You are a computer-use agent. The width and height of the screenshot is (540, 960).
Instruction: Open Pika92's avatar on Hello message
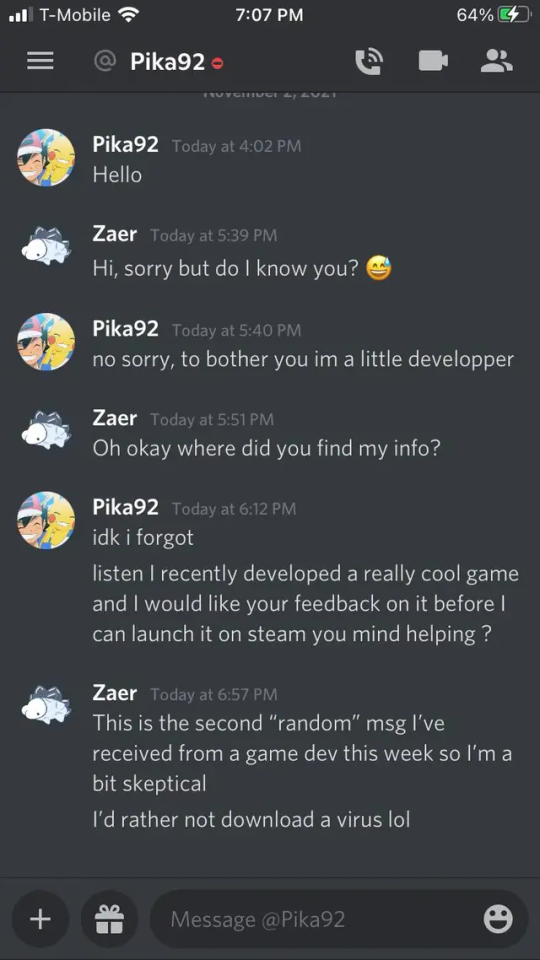(x=46, y=157)
